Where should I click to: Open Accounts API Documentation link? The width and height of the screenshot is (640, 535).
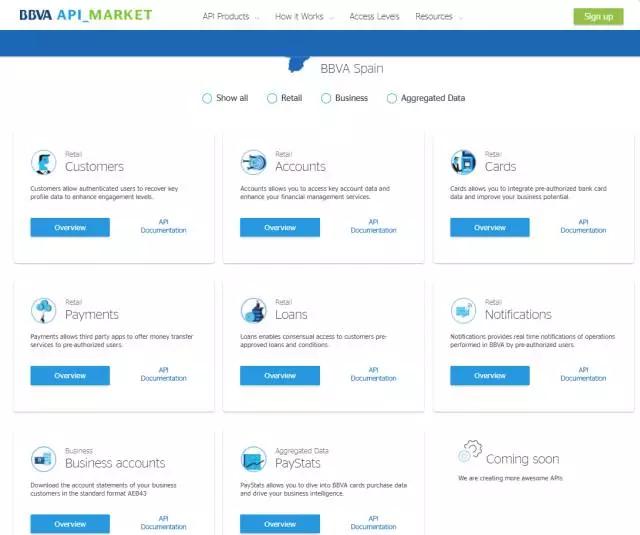pyautogui.click(x=373, y=226)
